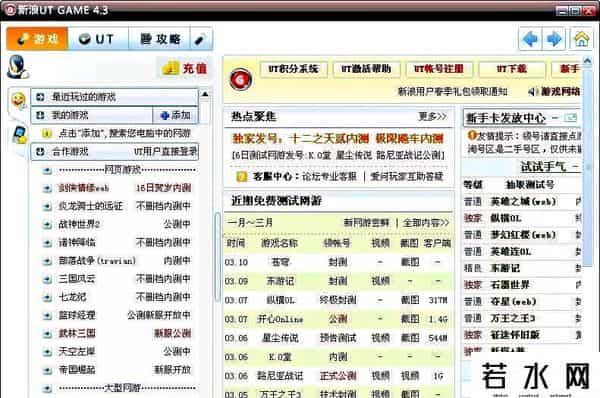Viewport: 600px width, 398px height.
Task: Click 预售测试 in 星尘传说 row
Action: pos(338,338)
